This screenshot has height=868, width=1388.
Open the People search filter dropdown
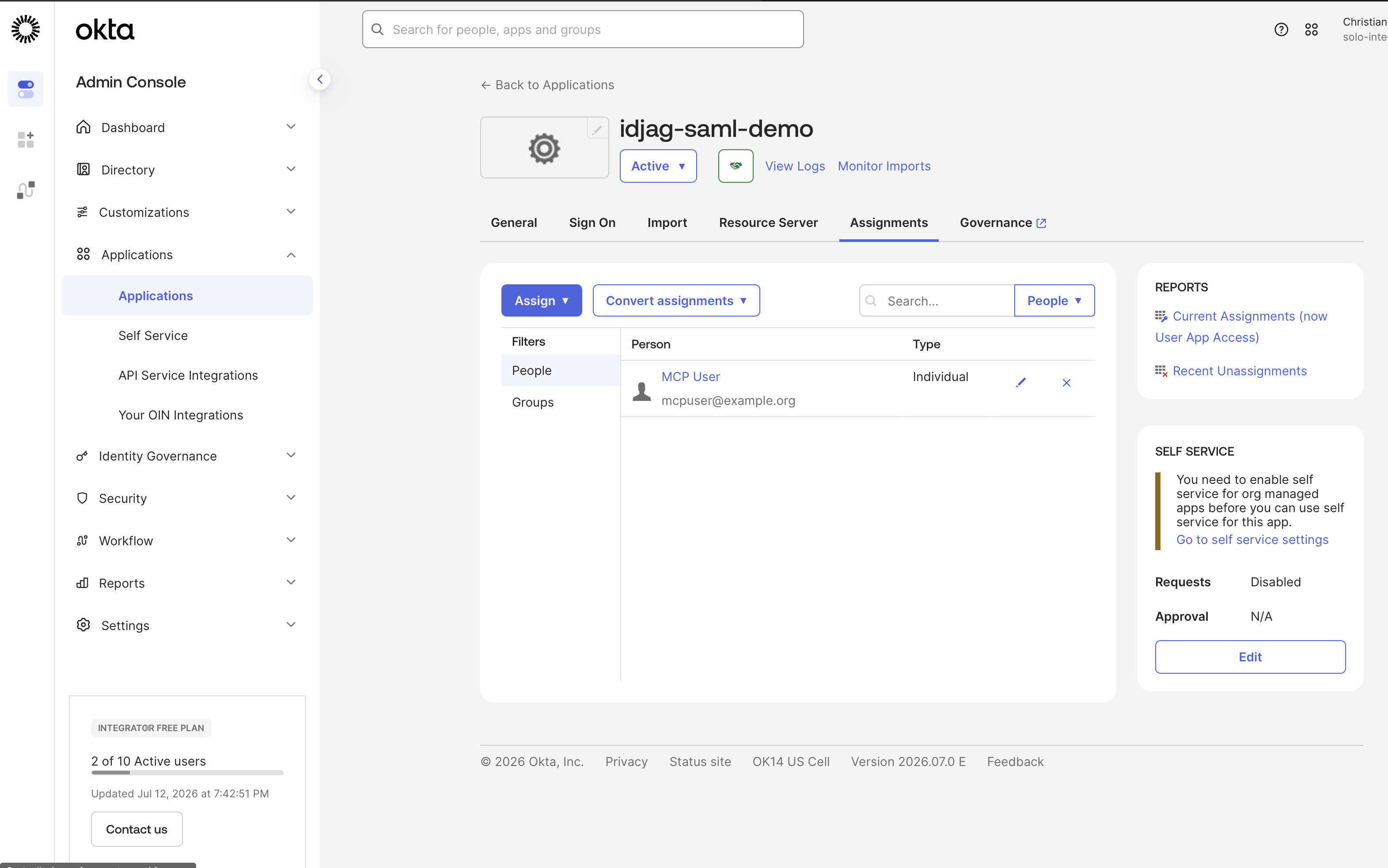[x=1054, y=300]
